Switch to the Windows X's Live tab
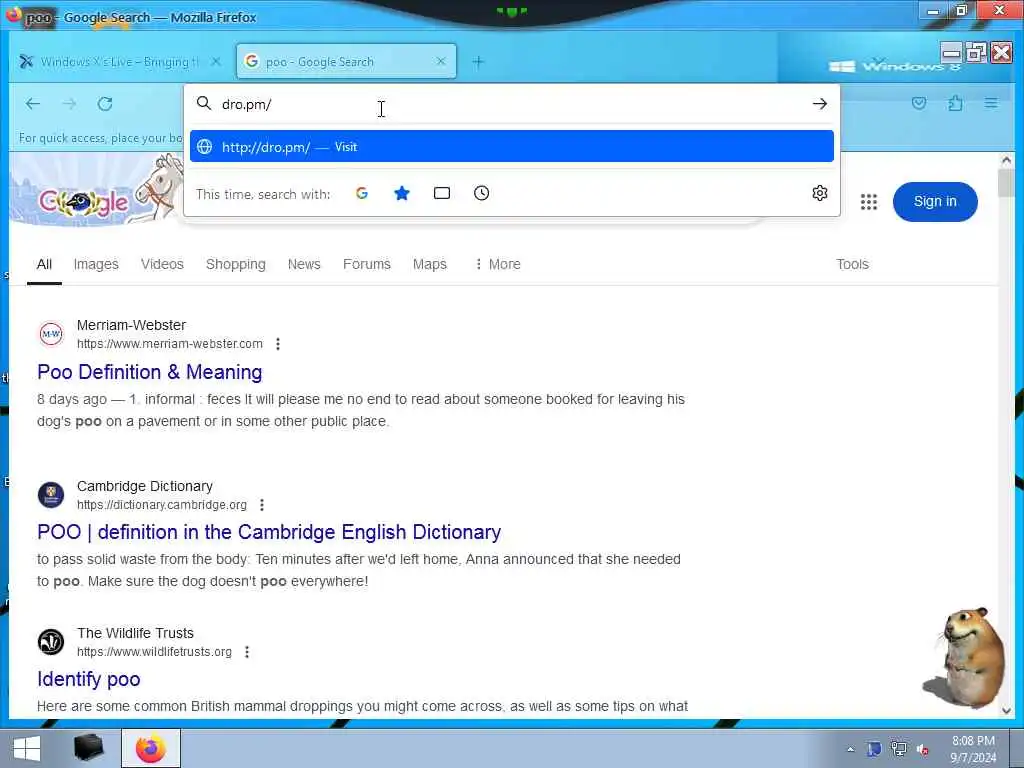The height and width of the screenshot is (768, 1024). [x=118, y=62]
